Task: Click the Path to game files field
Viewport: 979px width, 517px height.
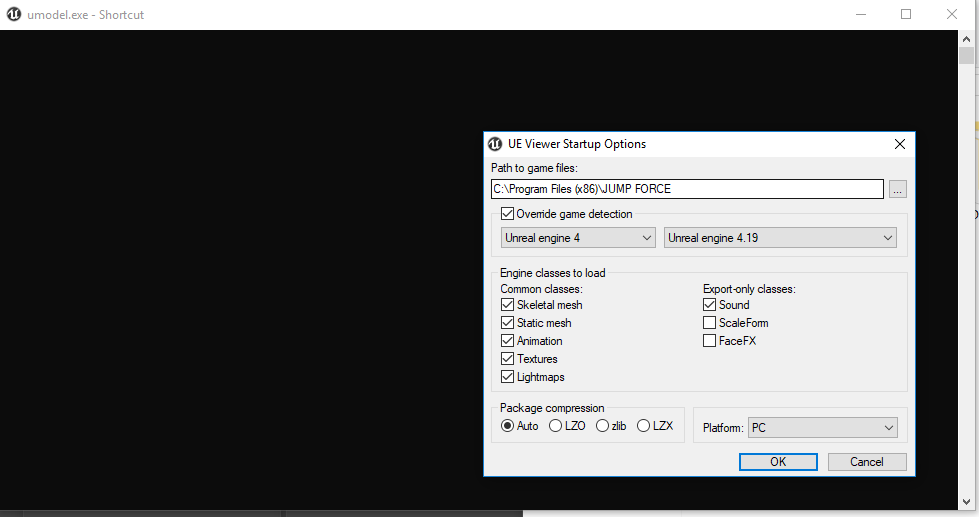Action: point(687,189)
